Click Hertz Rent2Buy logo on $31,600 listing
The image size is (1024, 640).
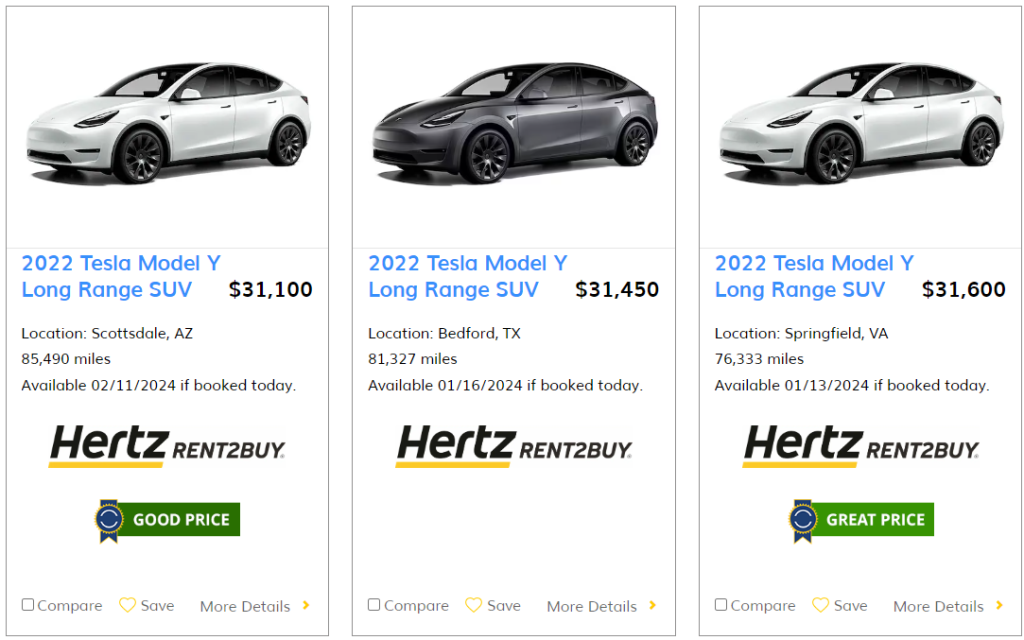click(x=861, y=446)
